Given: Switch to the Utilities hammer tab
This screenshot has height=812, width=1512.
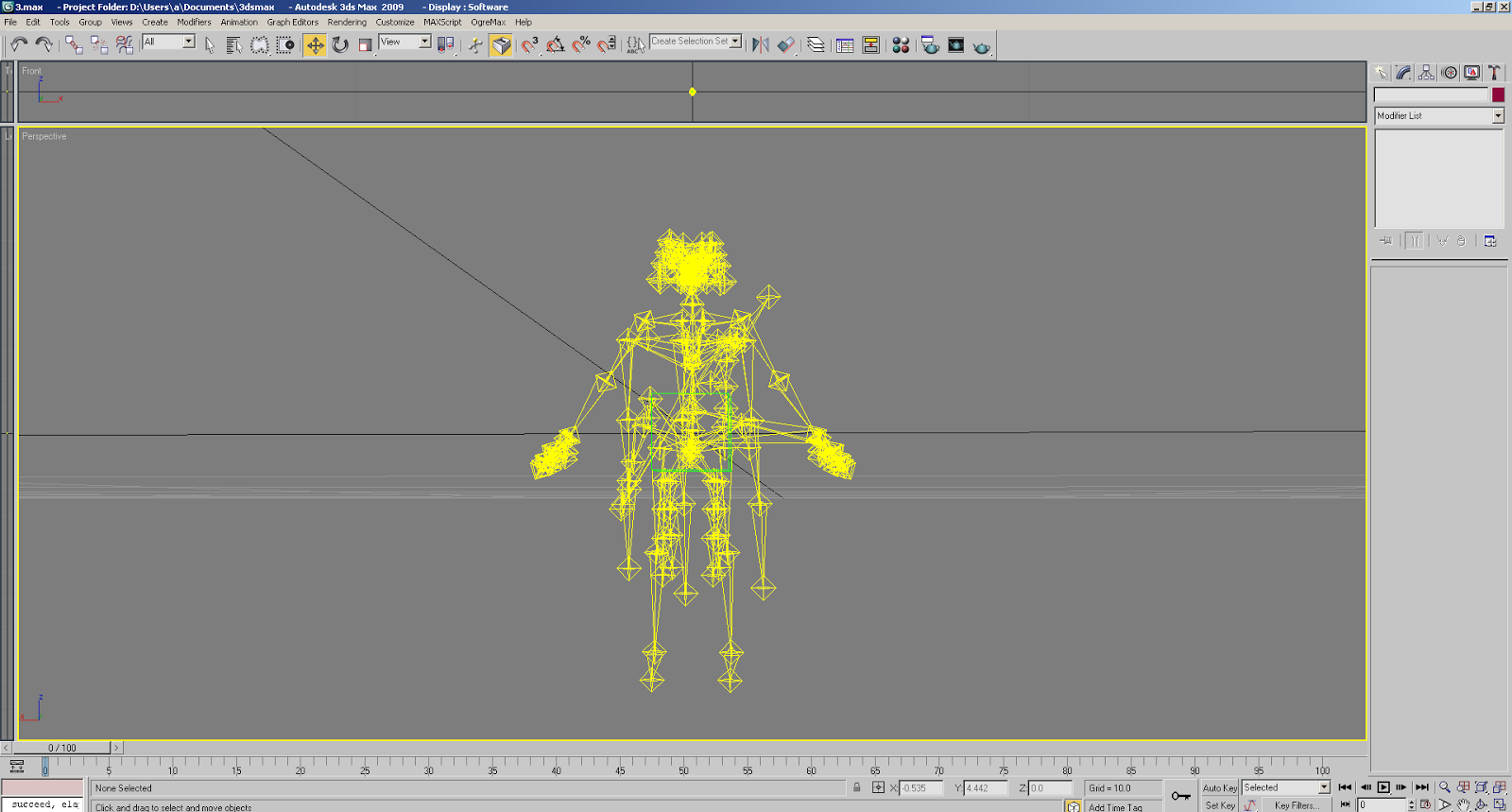Looking at the screenshot, I should click(1495, 73).
